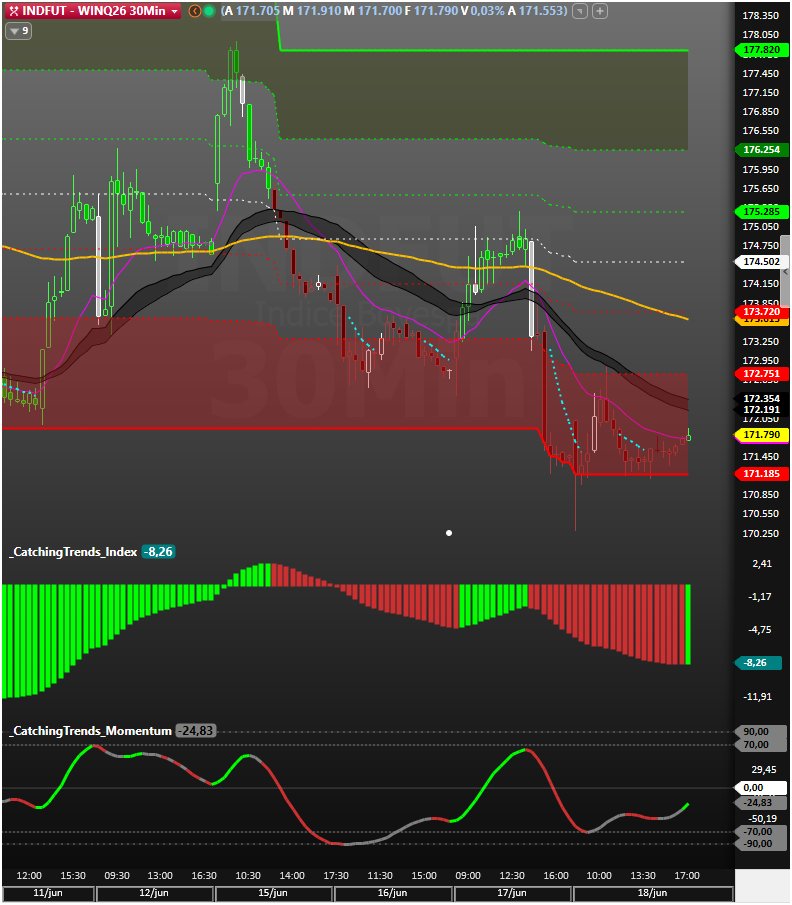The width and height of the screenshot is (792, 905).
Task: Select the 11/jun date segment
Action: [48, 893]
